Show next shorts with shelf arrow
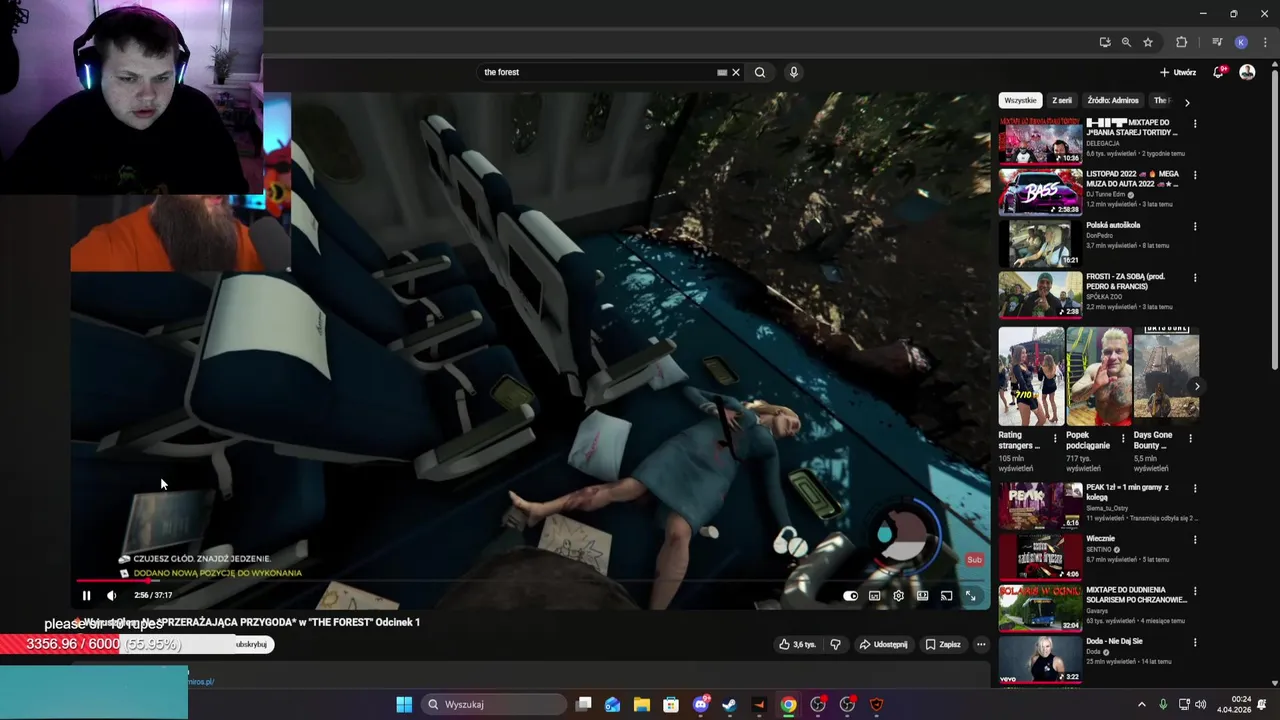 [1197, 386]
